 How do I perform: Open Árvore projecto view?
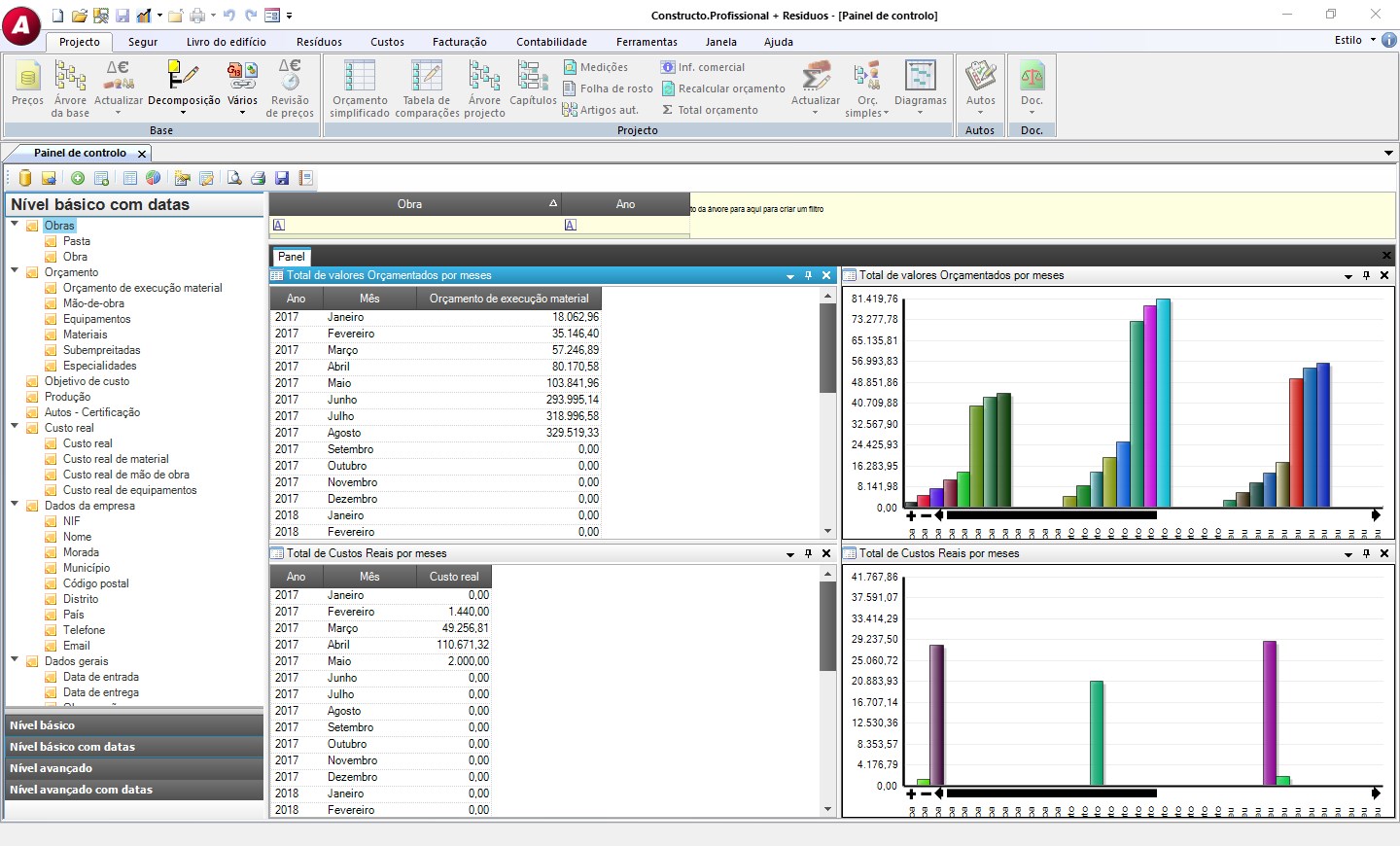484,88
